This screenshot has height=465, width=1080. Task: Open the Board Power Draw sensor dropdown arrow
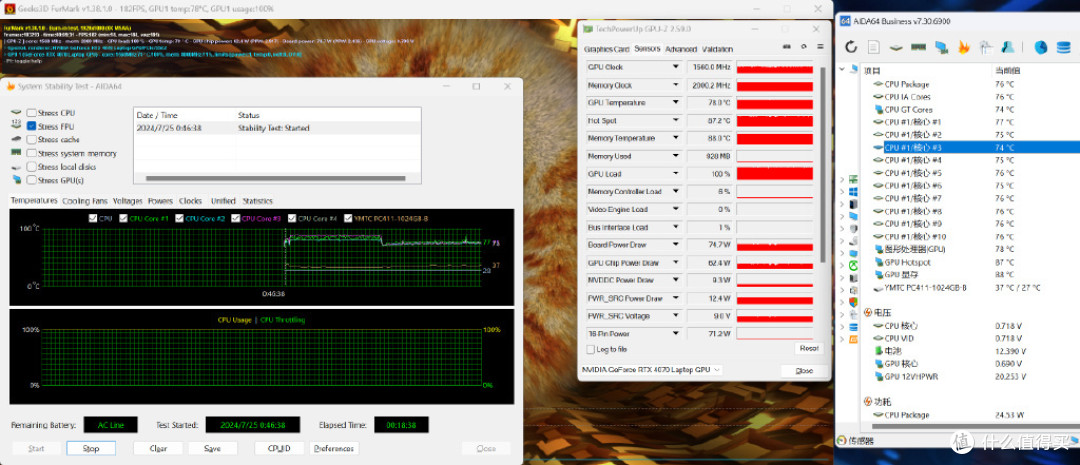coord(676,245)
